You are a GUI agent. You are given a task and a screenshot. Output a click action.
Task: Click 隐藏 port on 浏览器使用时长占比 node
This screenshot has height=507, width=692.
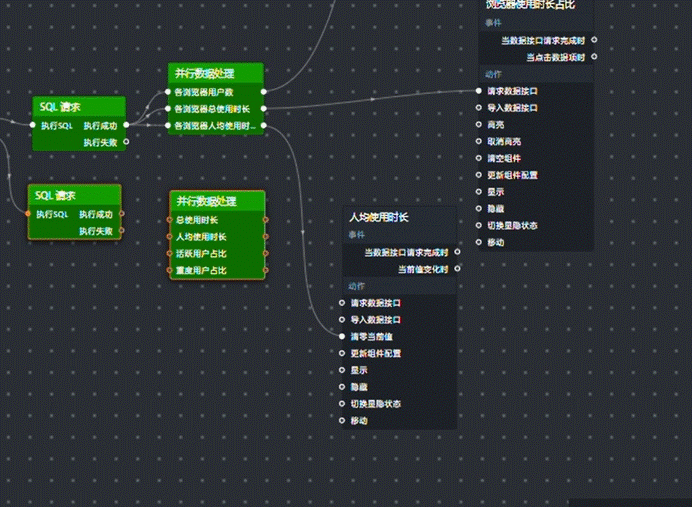(478, 208)
